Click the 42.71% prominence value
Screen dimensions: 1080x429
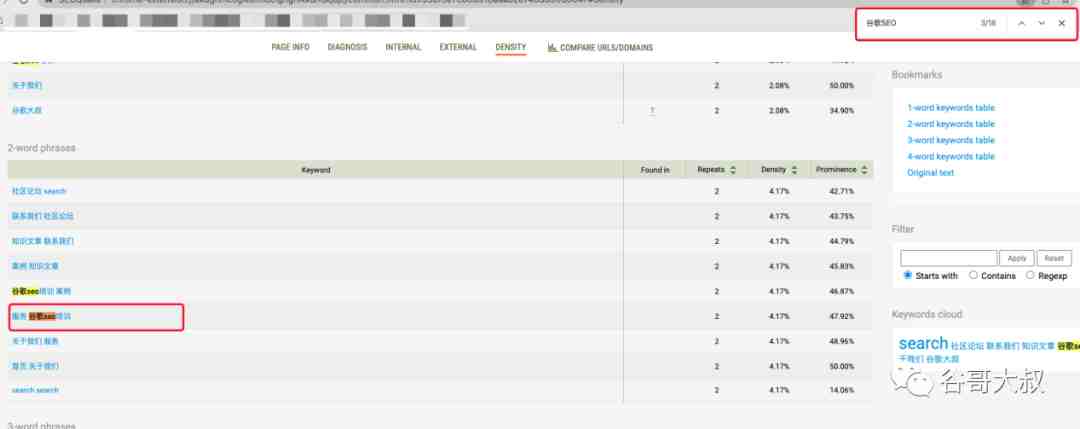pyautogui.click(x=841, y=191)
